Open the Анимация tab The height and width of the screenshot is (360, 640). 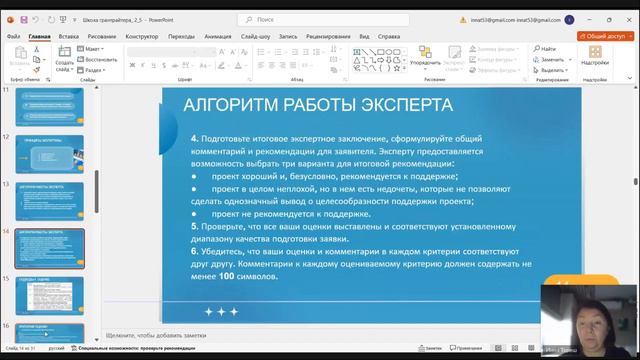(x=218, y=36)
